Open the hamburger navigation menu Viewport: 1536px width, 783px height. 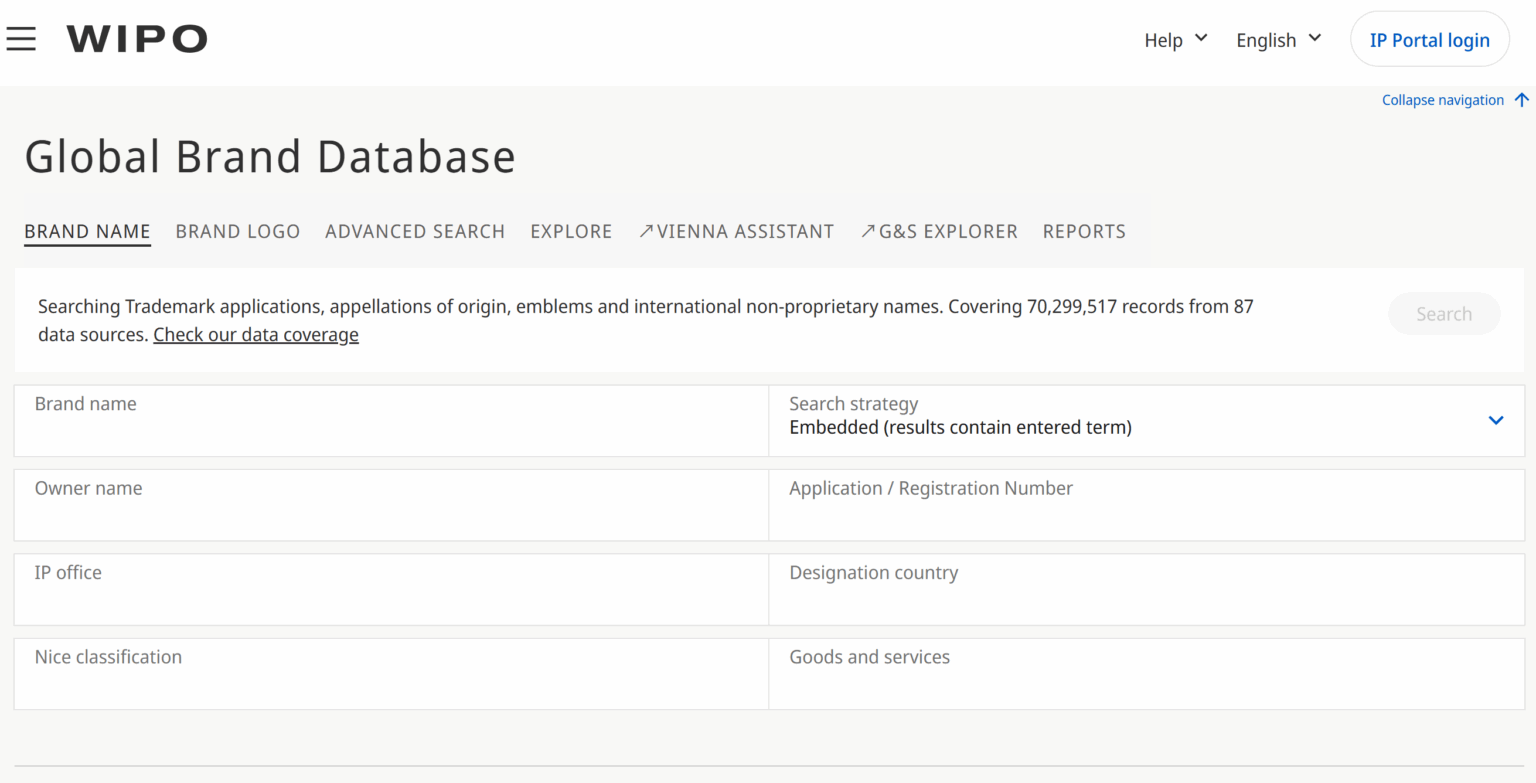tap(21, 39)
